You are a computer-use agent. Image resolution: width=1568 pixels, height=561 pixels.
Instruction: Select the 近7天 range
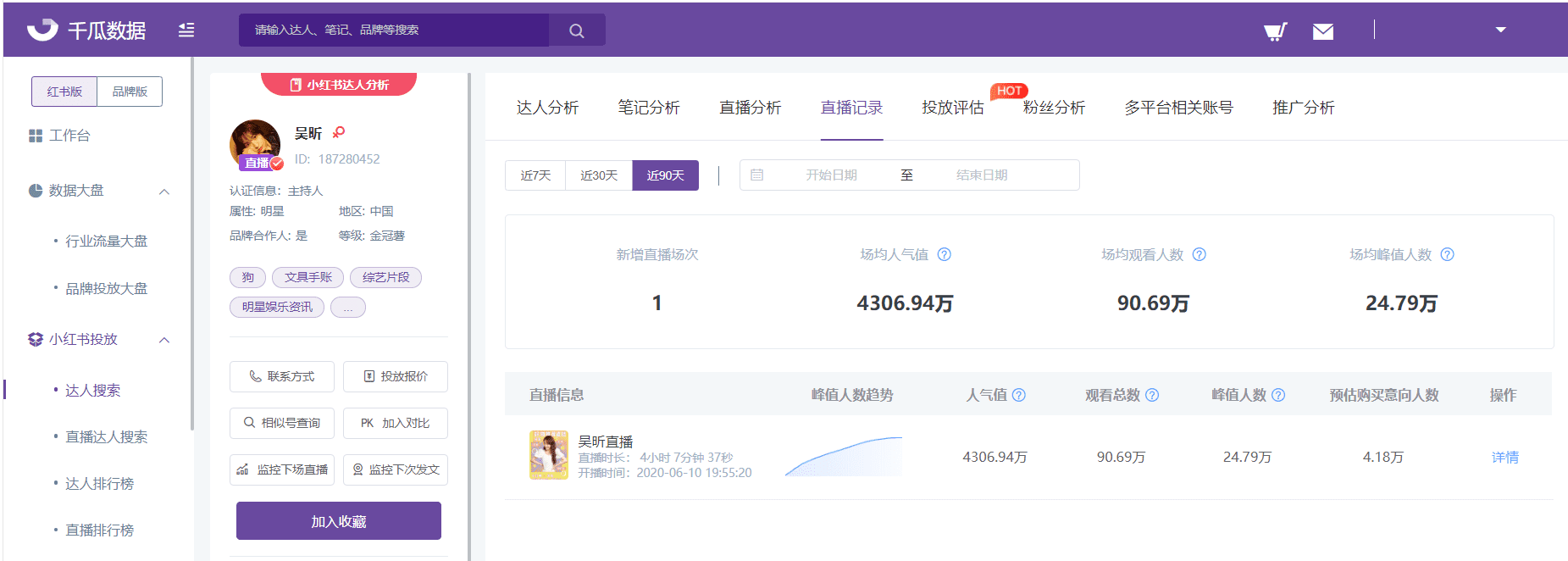535,175
